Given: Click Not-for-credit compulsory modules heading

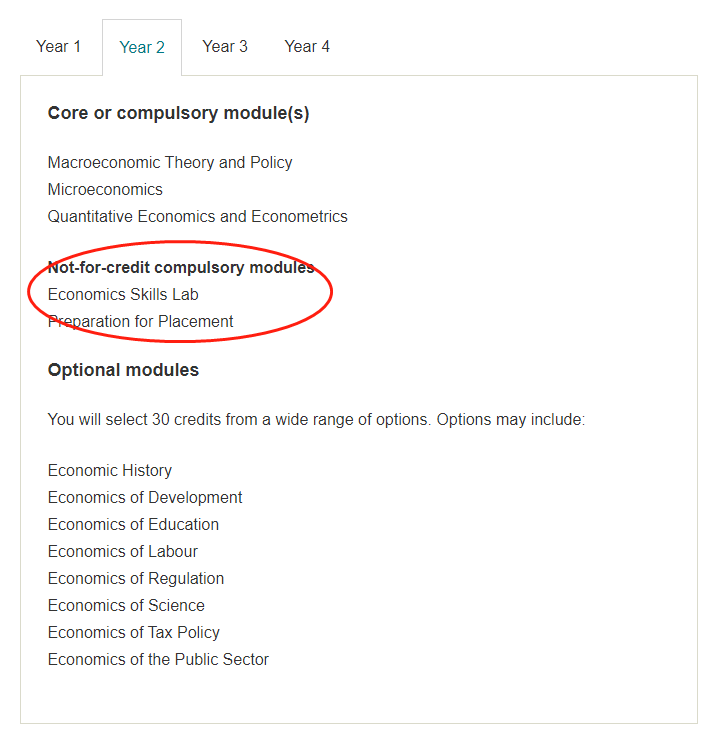Looking at the screenshot, I should pyautogui.click(x=181, y=268).
